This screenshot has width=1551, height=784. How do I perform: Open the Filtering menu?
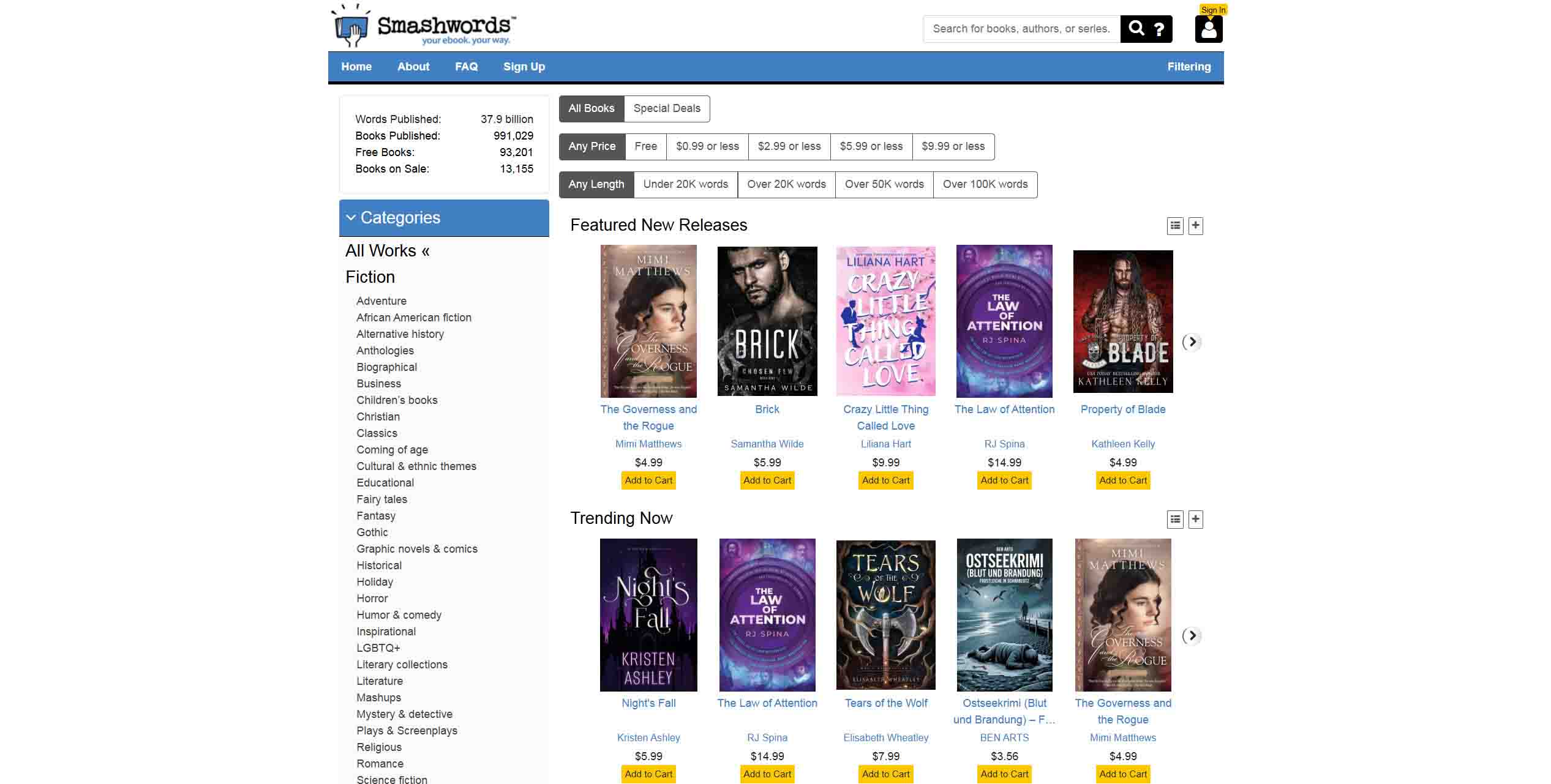pos(1189,67)
